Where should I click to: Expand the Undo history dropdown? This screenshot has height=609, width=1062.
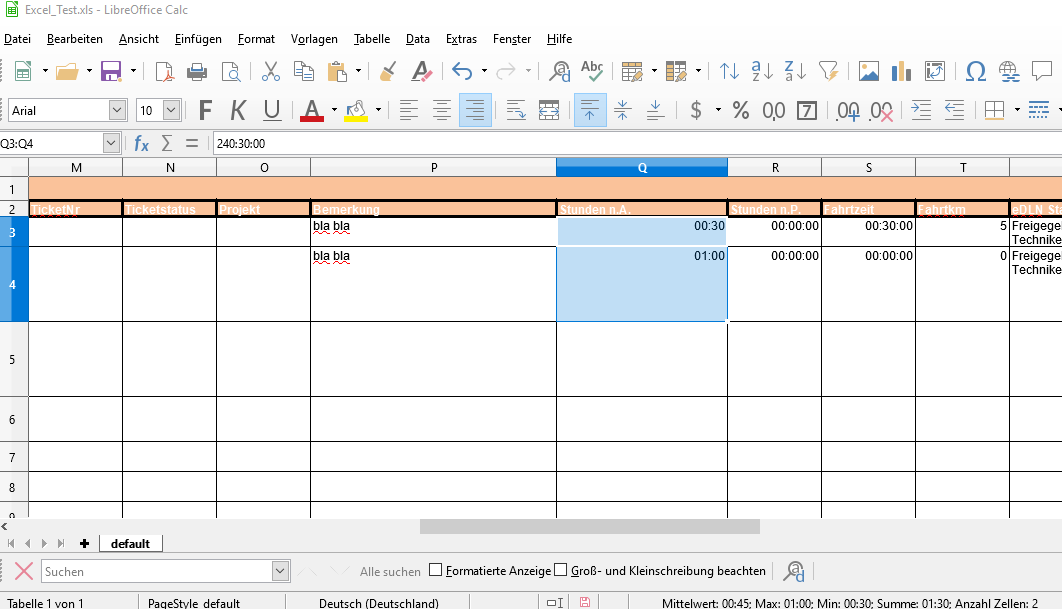point(484,71)
